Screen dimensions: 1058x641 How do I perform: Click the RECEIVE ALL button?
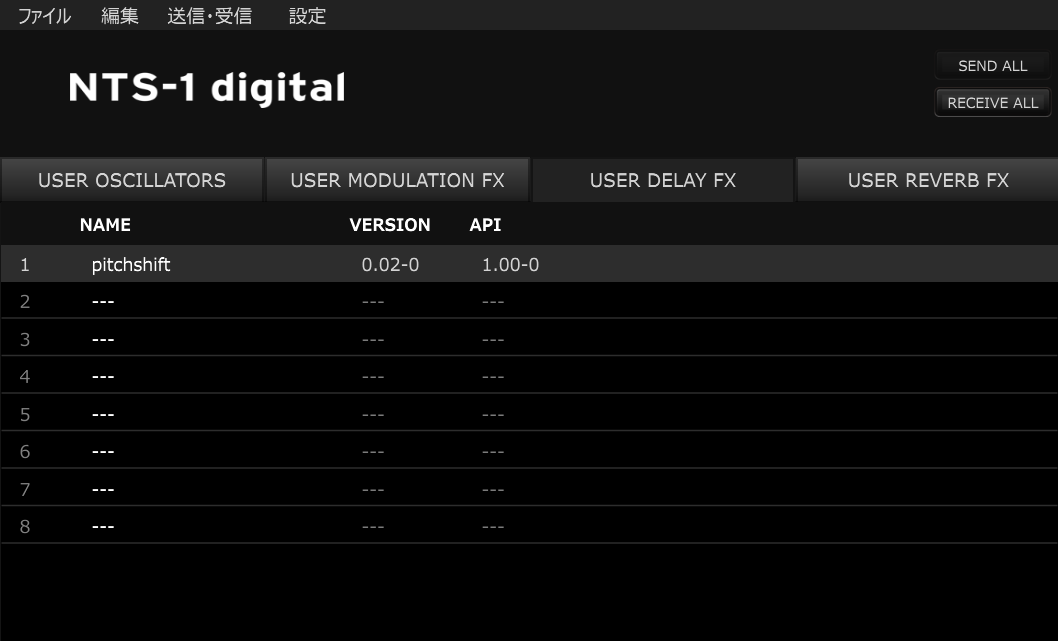tap(993, 103)
